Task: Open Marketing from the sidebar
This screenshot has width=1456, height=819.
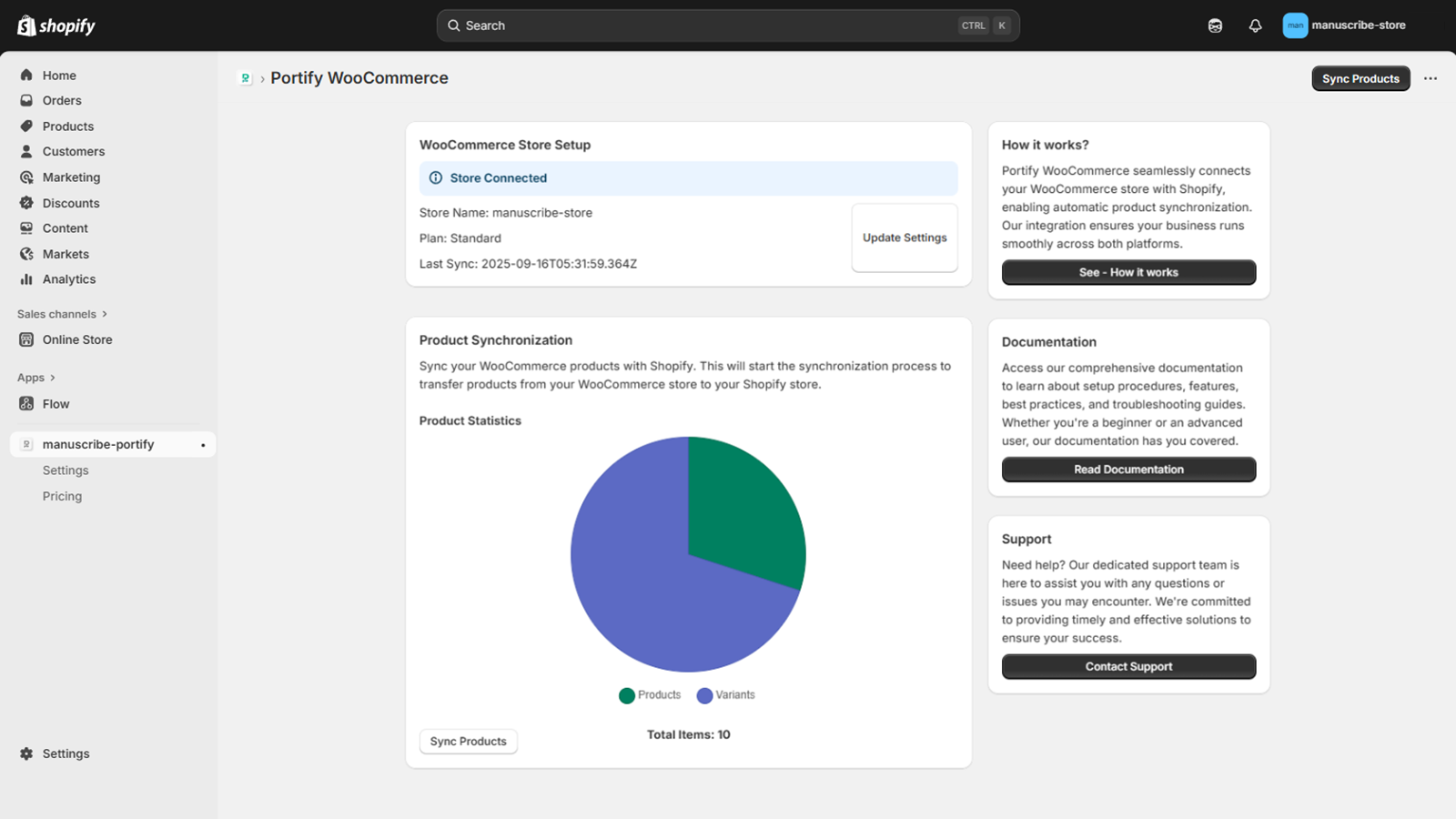Action: pos(27,177)
